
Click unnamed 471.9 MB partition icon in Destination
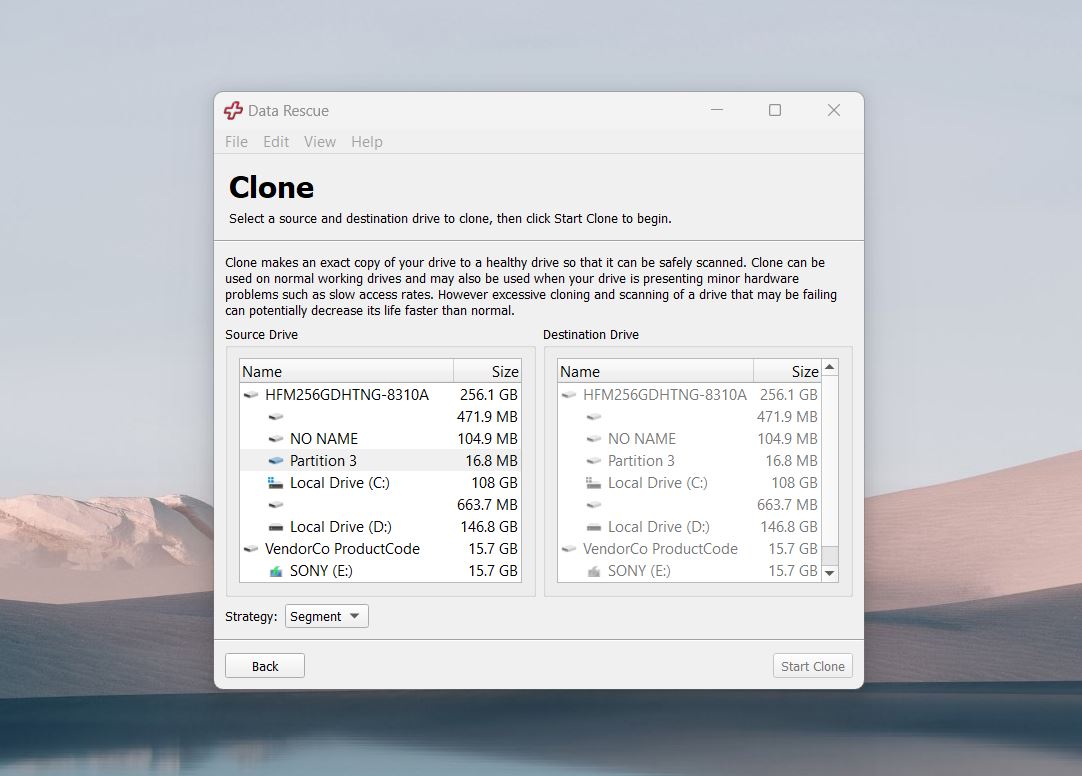(594, 417)
